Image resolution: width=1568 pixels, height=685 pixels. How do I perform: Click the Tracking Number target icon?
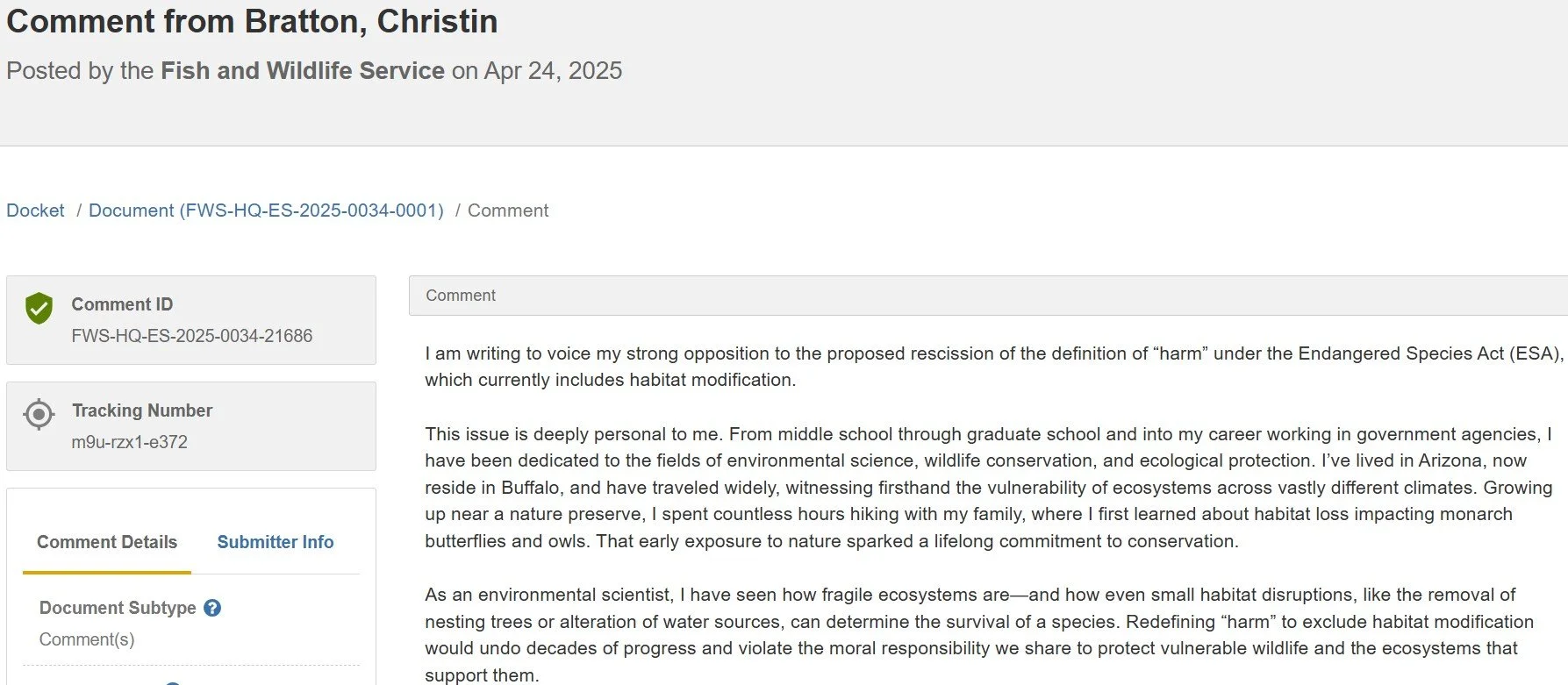click(39, 414)
